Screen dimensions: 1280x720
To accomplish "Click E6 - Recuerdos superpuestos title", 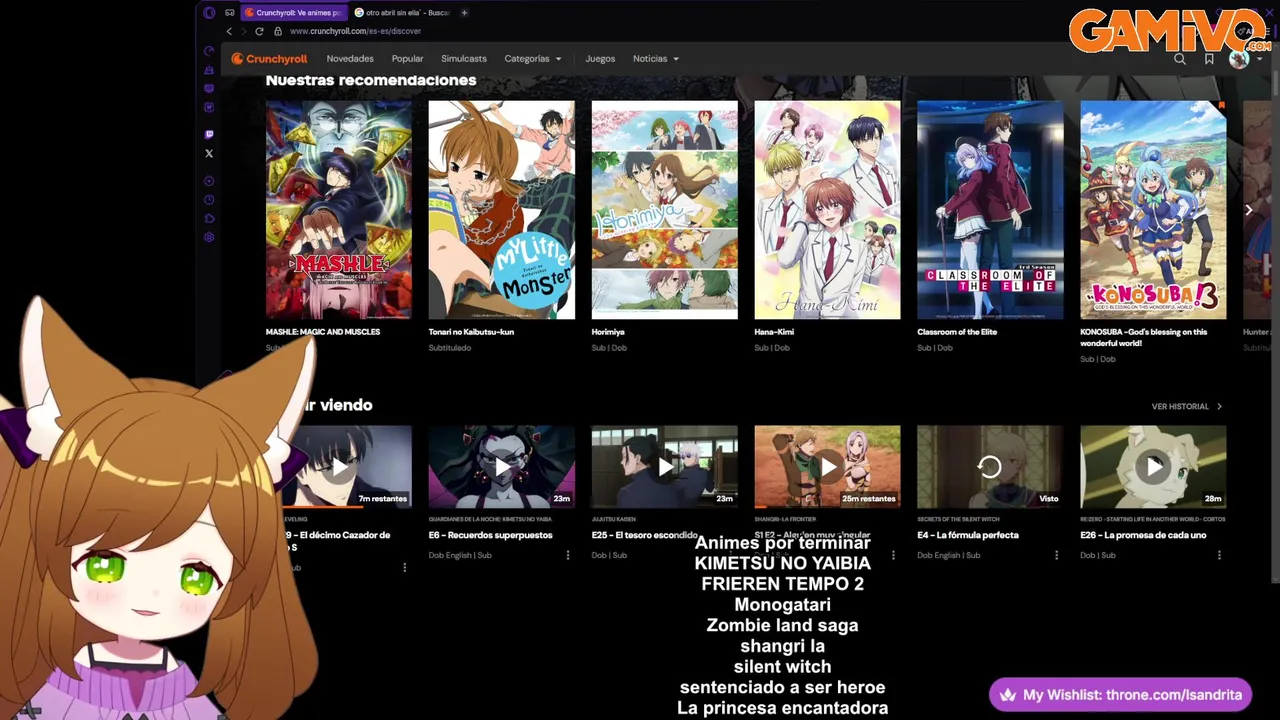I will click(490, 535).
